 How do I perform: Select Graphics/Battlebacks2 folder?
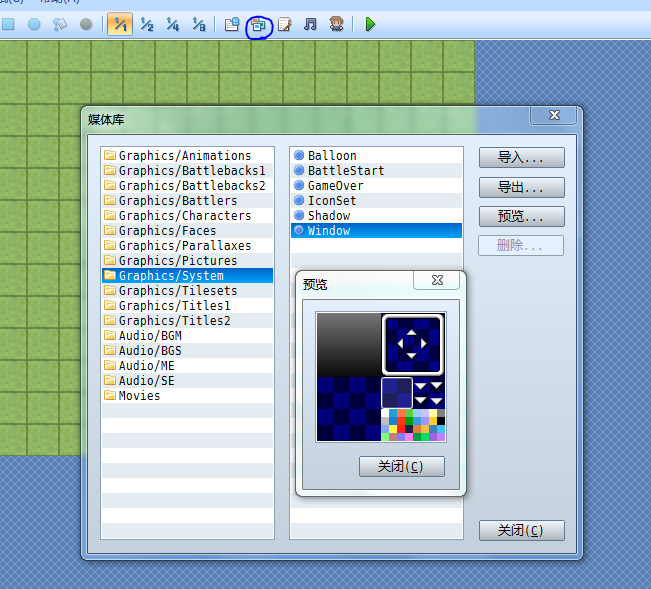pos(187,185)
